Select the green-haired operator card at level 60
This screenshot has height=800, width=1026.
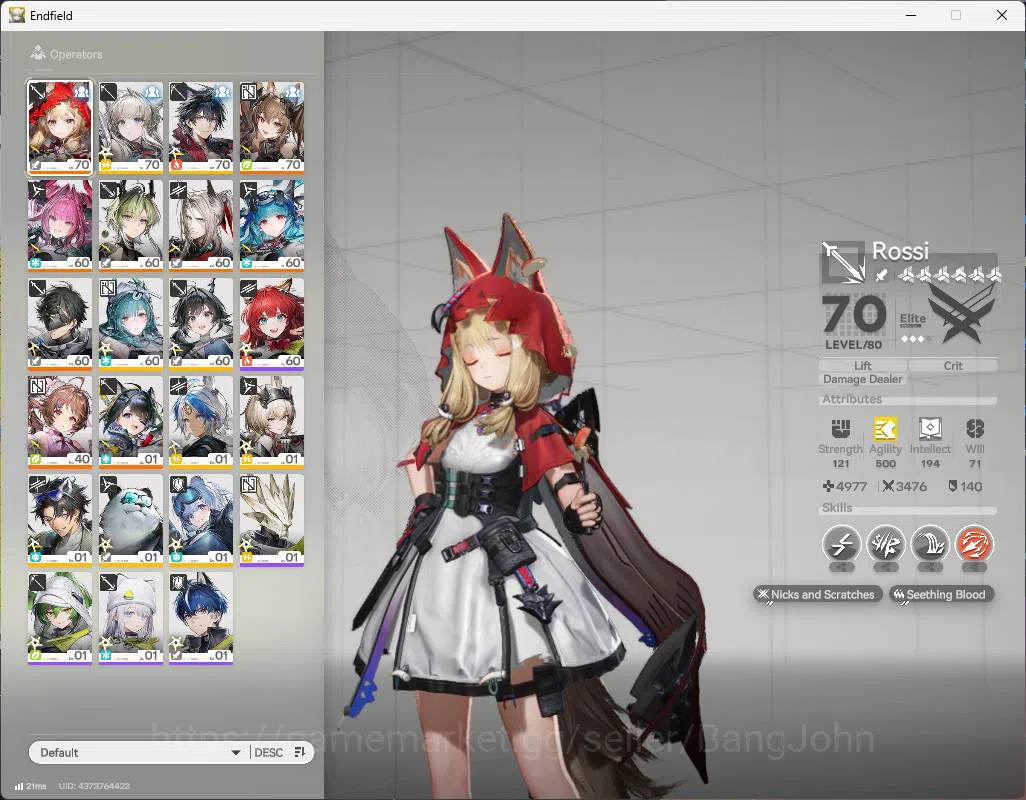click(x=131, y=226)
